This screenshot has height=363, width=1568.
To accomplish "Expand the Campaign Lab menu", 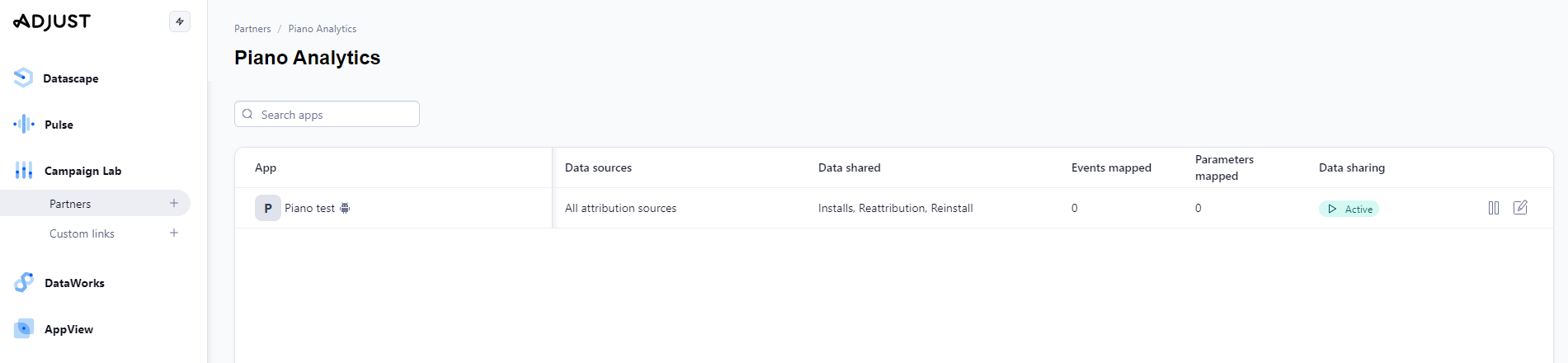I will (82, 171).
